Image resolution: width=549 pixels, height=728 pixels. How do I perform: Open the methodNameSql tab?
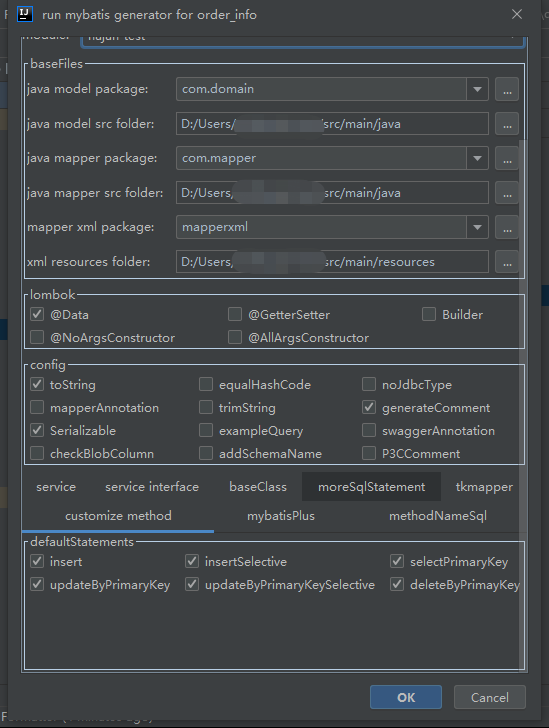(438, 516)
